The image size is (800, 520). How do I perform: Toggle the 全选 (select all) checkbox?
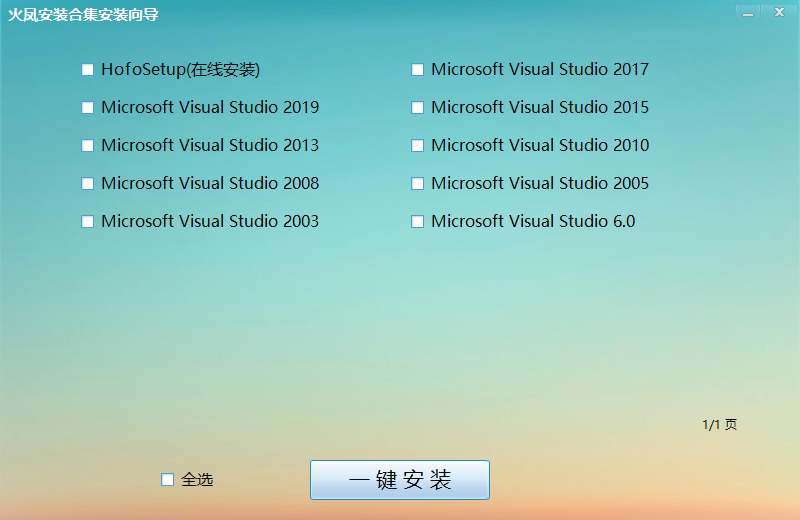[168, 480]
